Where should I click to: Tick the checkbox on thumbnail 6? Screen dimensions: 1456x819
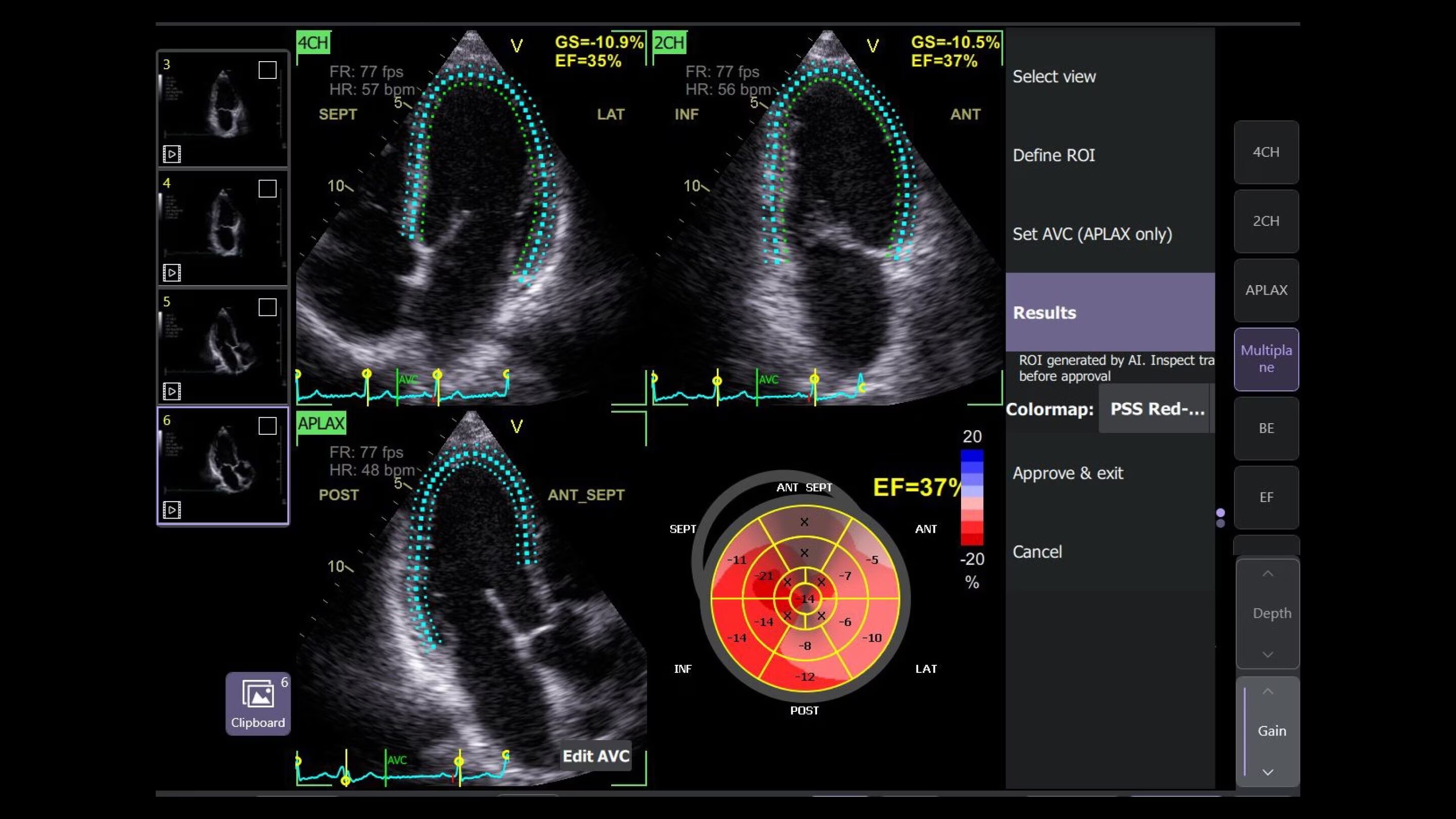pyautogui.click(x=267, y=426)
